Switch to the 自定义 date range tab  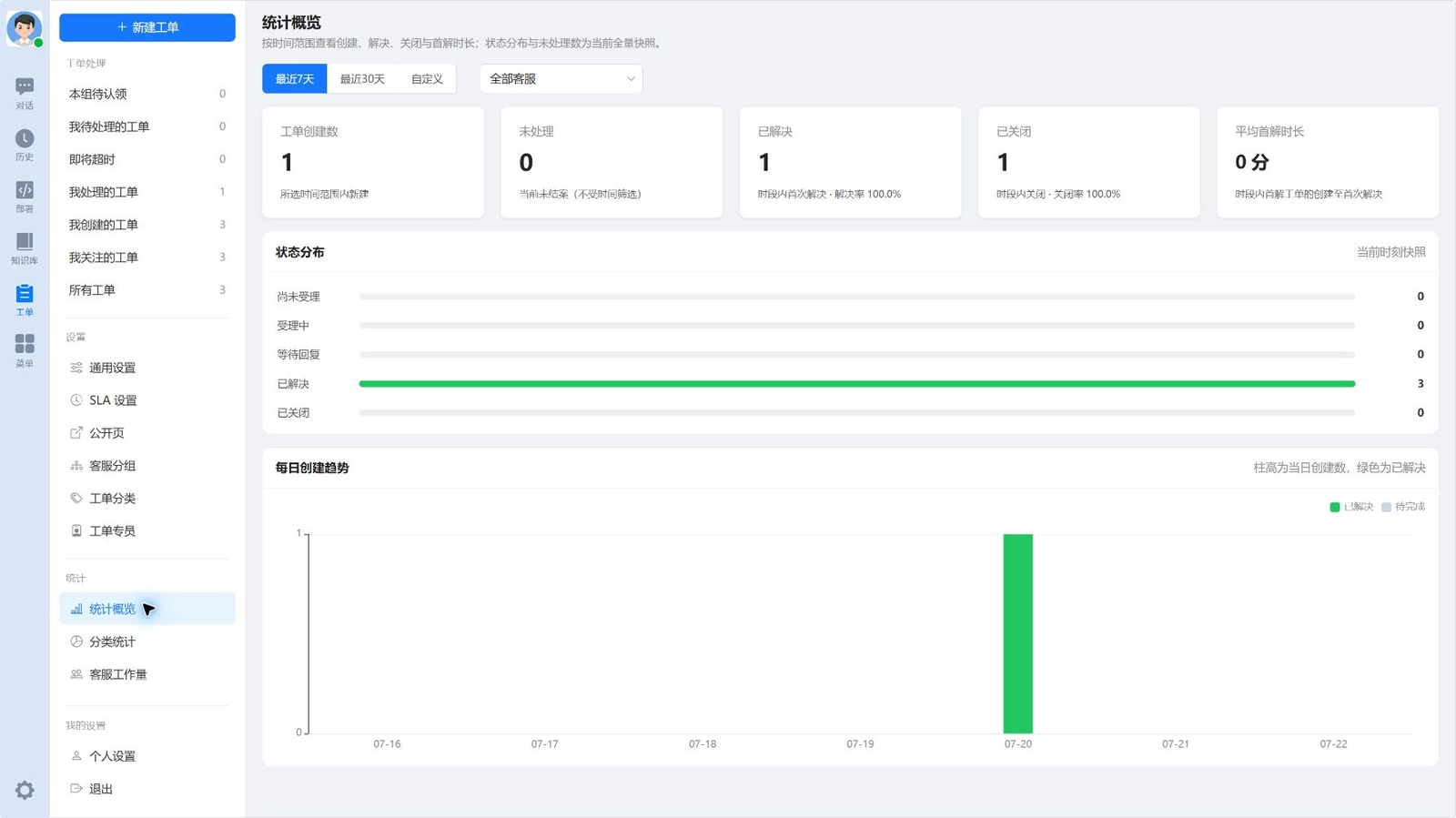[427, 78]
